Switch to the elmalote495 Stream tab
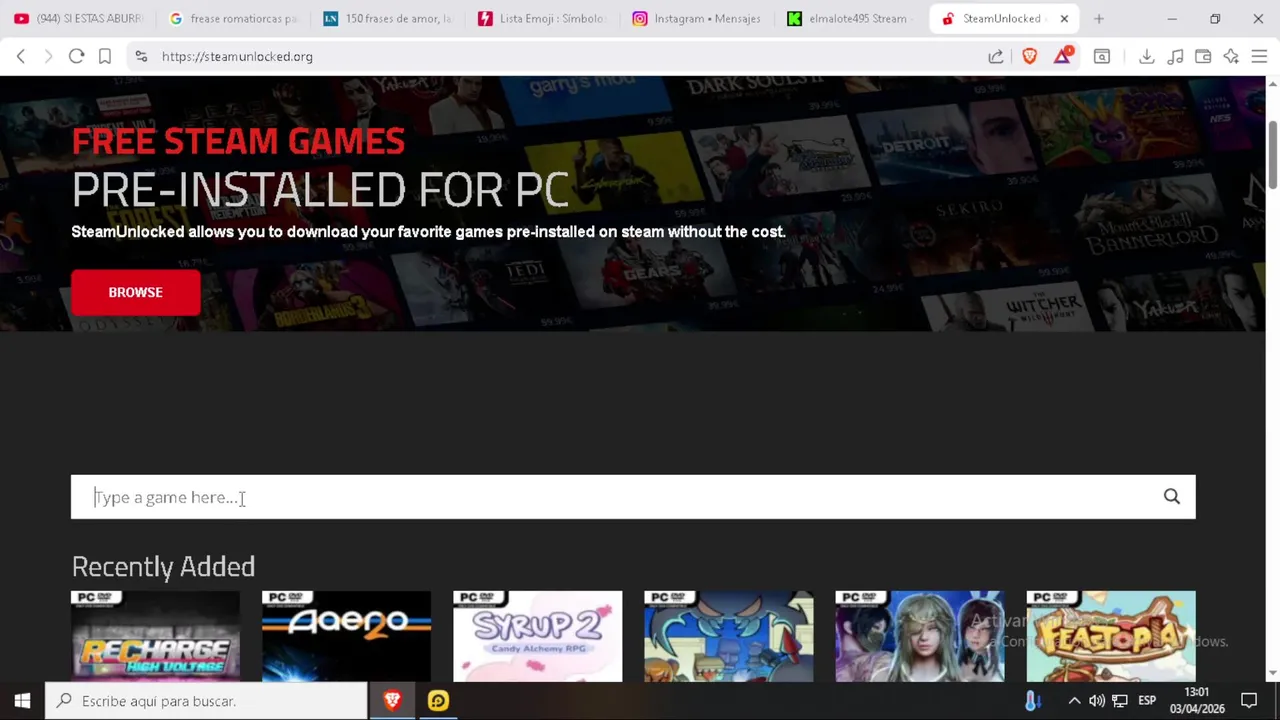 point(851,18)
